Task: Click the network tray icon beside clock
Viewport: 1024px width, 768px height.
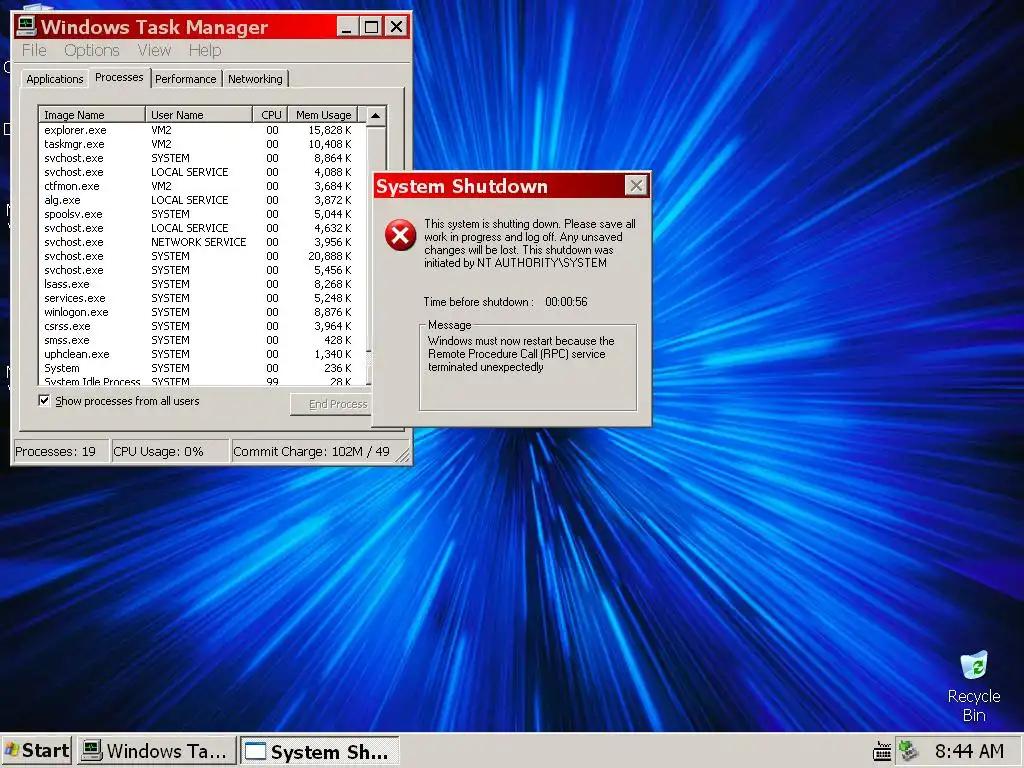Action: pyautogui.click(x=908, y=751)
